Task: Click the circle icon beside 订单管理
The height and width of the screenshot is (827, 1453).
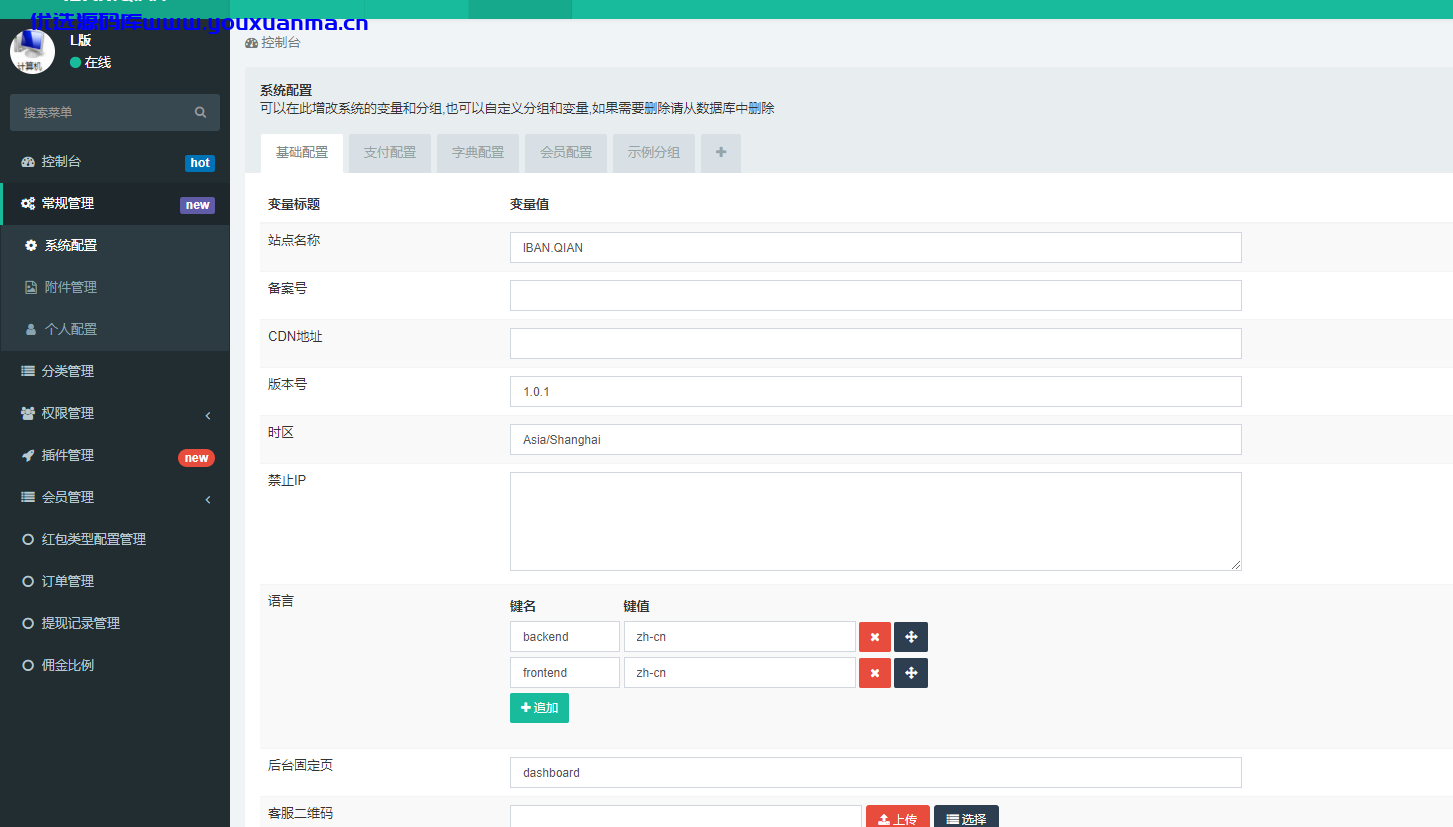Action: point(28,581)
